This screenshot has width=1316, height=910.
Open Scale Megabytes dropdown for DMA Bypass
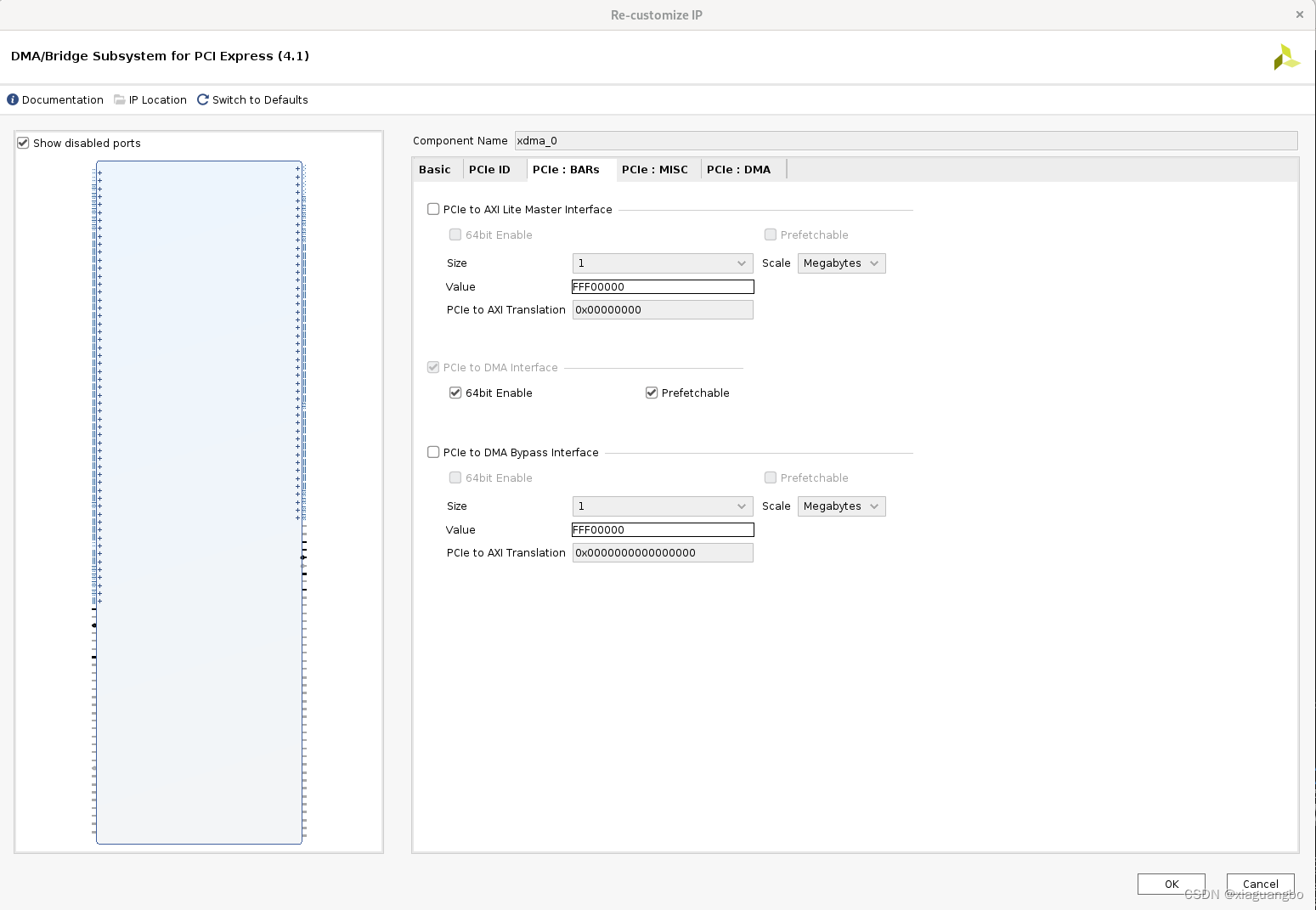[841, 506]
